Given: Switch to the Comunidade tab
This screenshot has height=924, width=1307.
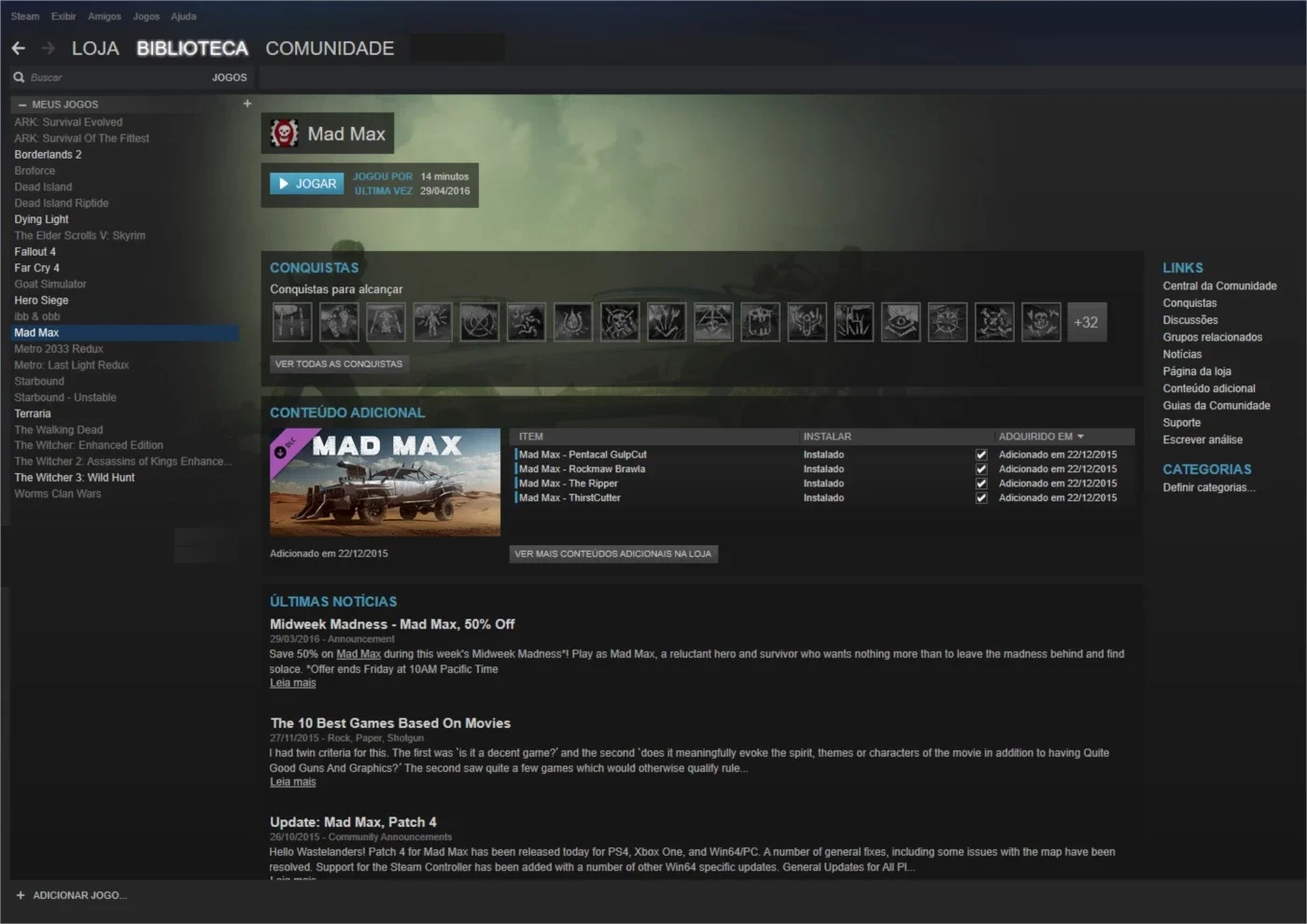Looking at the screenshot, I should [x=330, y=49].
